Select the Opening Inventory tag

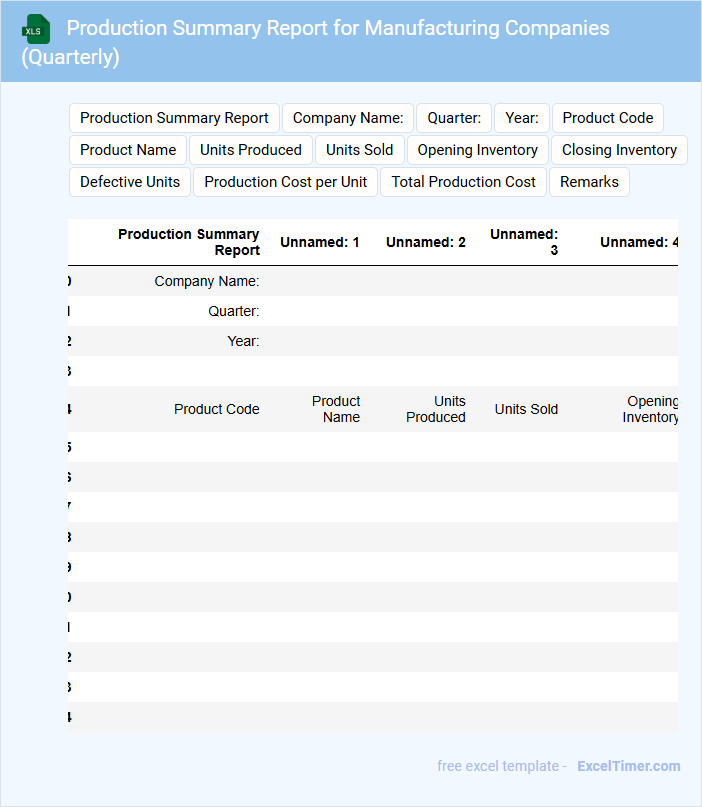(478, 150)
